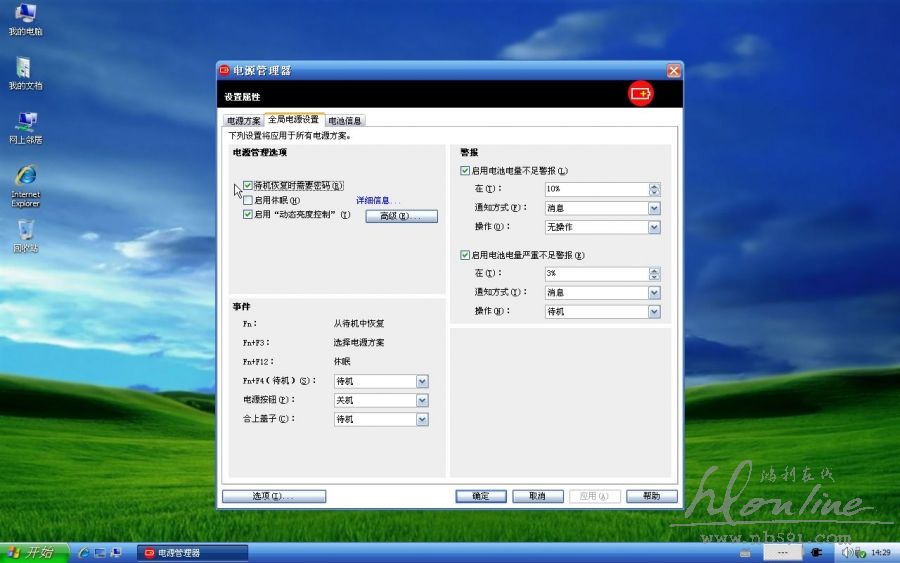Switch to the 电池信息 tab
This screenshot has height=563, width=900.
(x=346, y=120)
